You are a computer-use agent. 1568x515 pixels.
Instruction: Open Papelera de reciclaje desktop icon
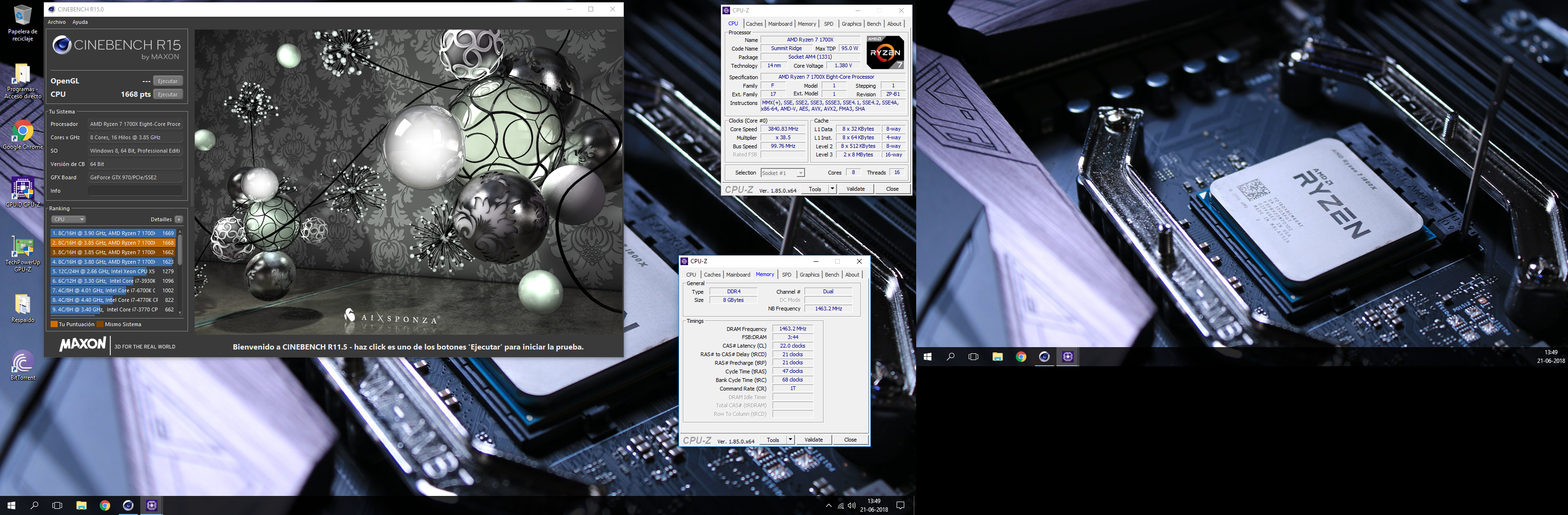point(22,23)
